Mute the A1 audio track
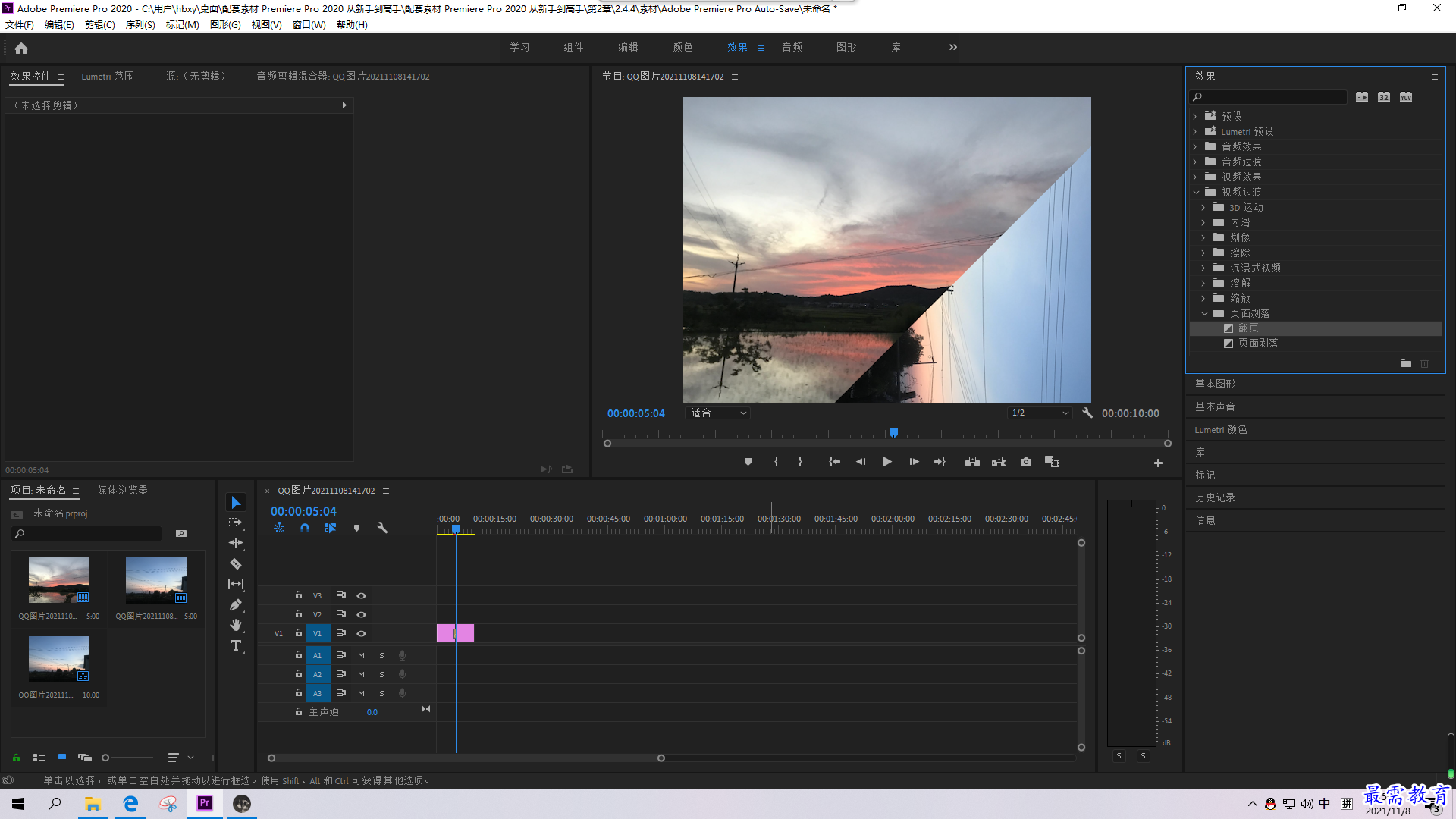The height and width of the screenshot is (819, 1456). pos(361,656)
